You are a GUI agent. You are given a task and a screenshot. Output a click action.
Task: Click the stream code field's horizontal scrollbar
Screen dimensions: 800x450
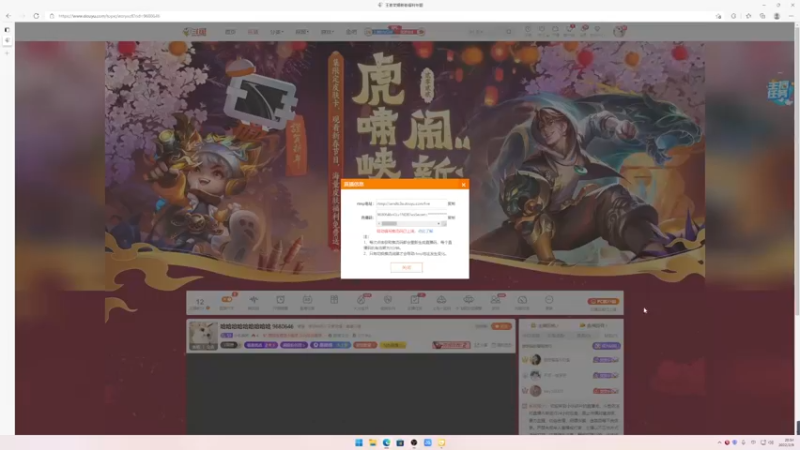pos(408,223)
